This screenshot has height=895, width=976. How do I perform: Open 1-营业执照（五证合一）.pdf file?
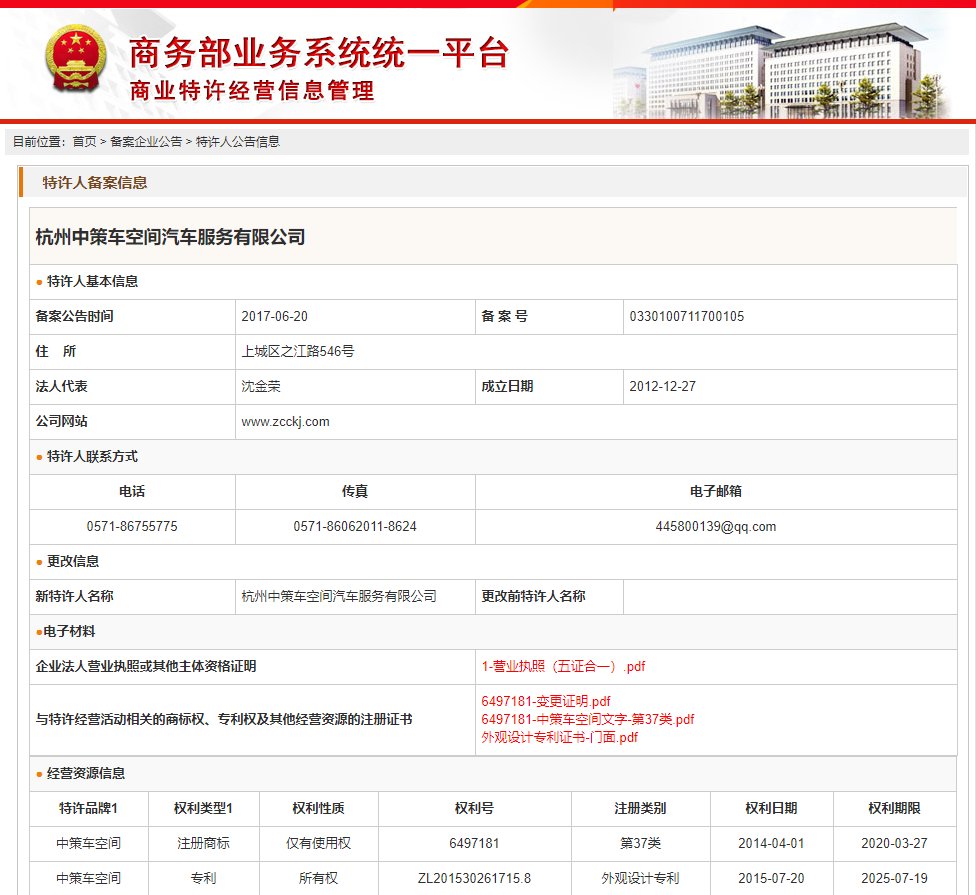click(x=563, y=667)
